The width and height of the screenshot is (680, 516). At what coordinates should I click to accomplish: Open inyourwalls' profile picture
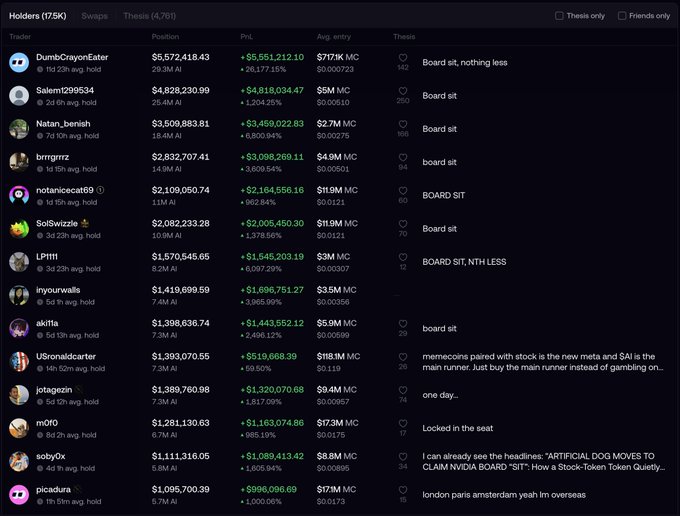(19, 295)
